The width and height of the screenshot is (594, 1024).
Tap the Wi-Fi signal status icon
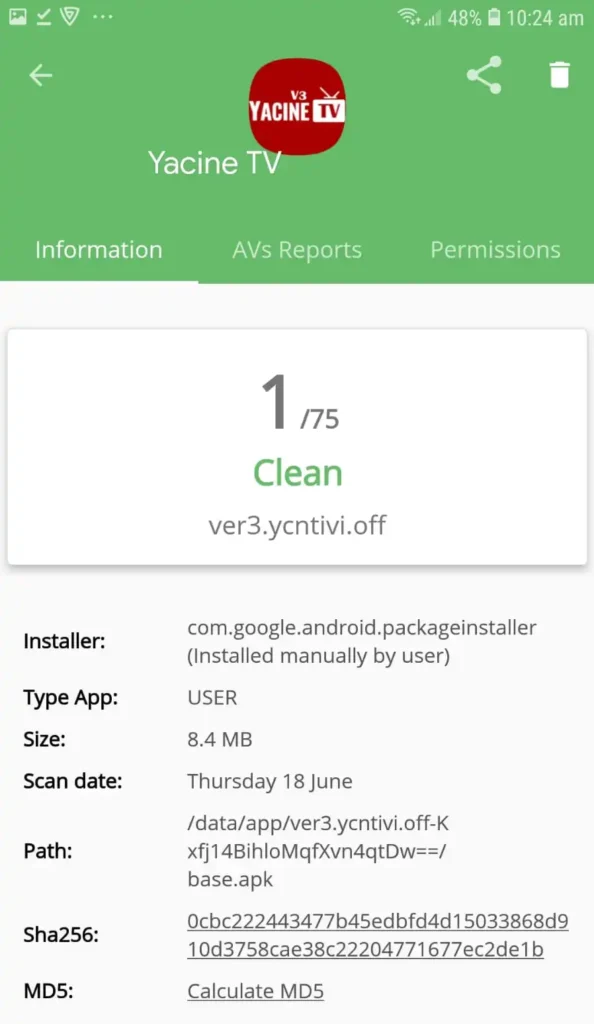409,18
